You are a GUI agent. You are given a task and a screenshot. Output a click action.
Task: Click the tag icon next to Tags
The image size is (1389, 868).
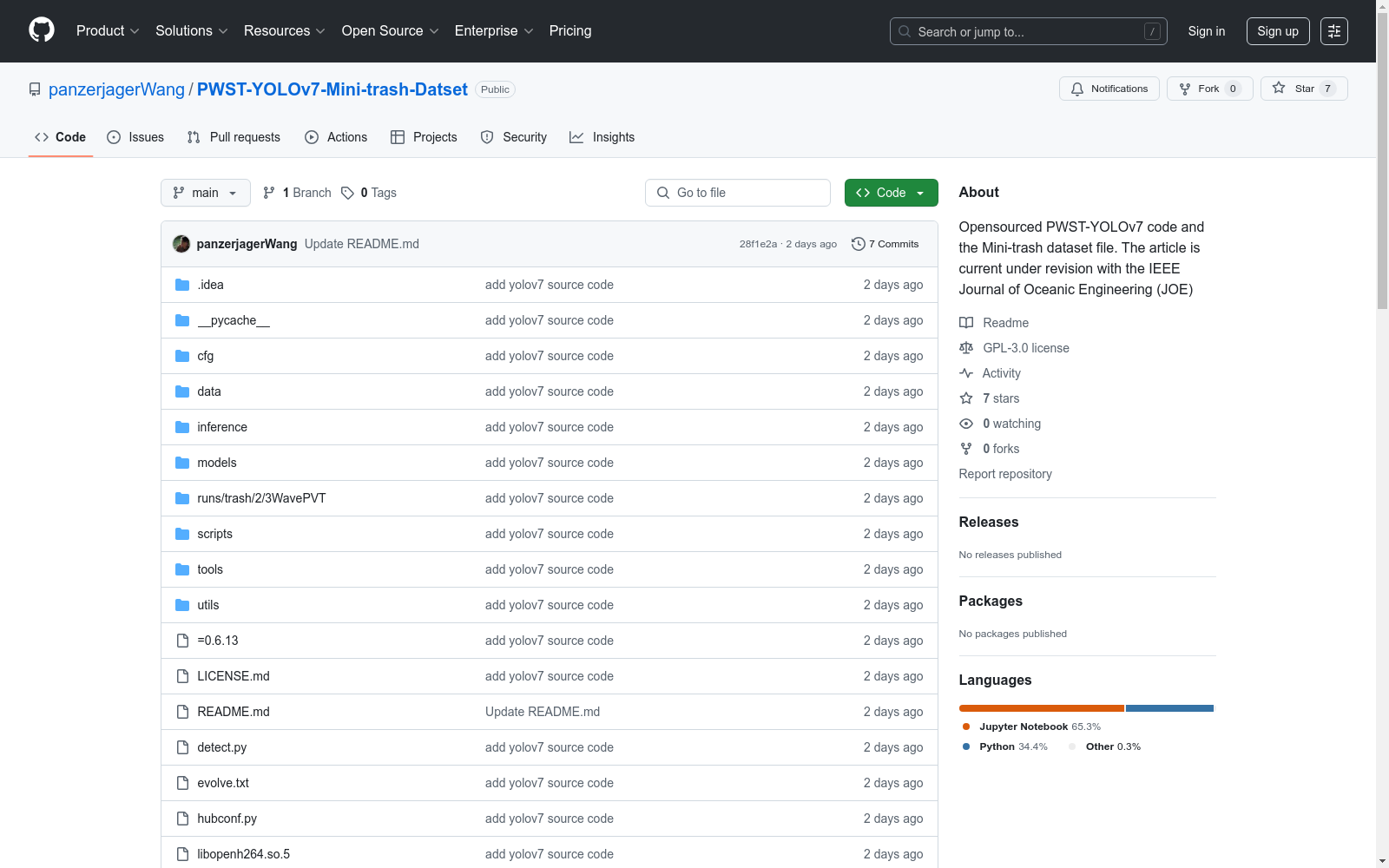[347, 193]
